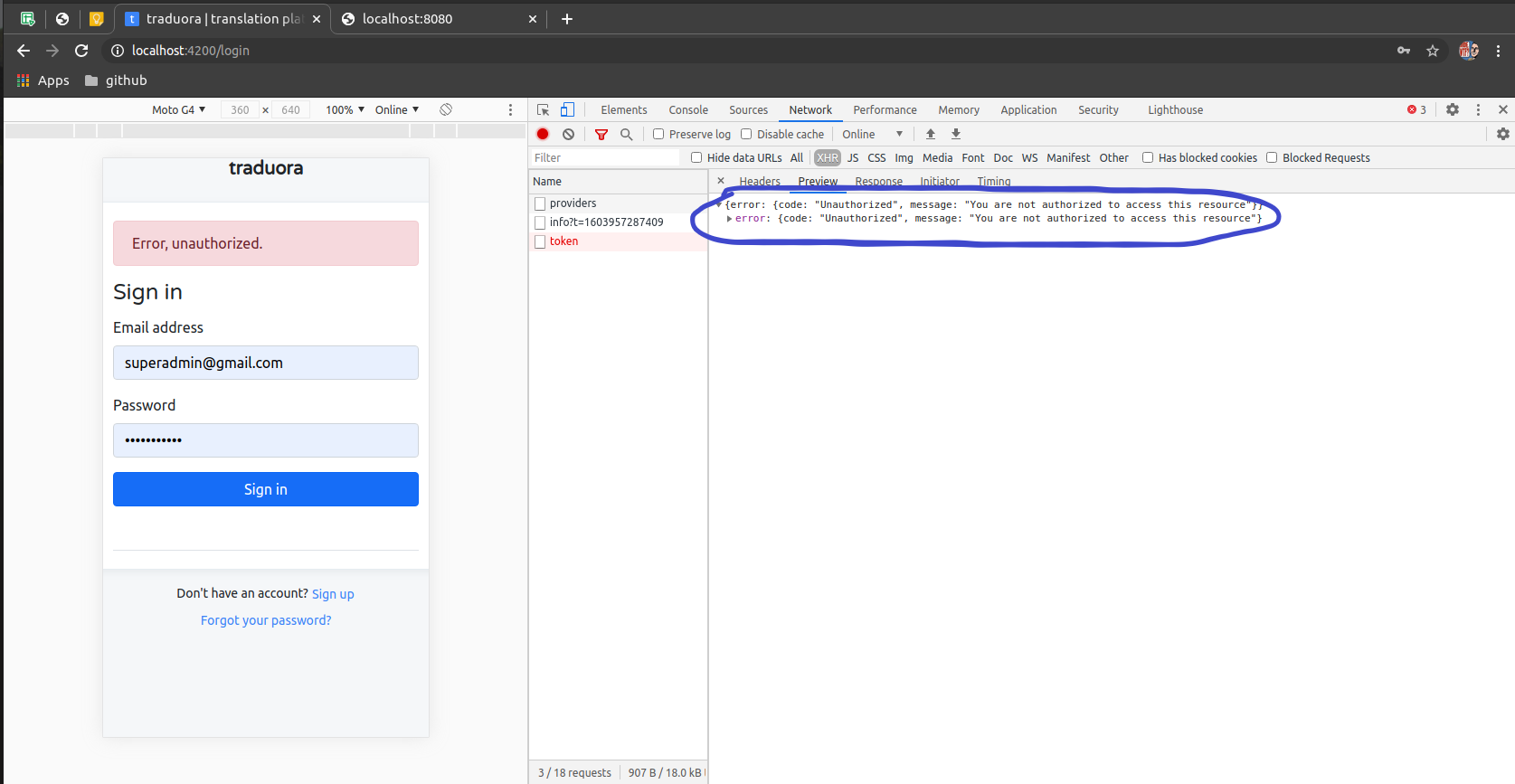Viewport: 1515px width, 784px height.
Task: Open the Headers tab for the request
Action: click(760, 182)
